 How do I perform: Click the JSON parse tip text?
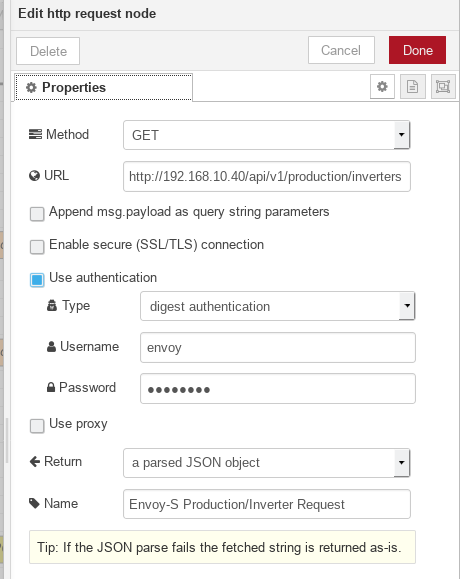[x=219, y=547]
